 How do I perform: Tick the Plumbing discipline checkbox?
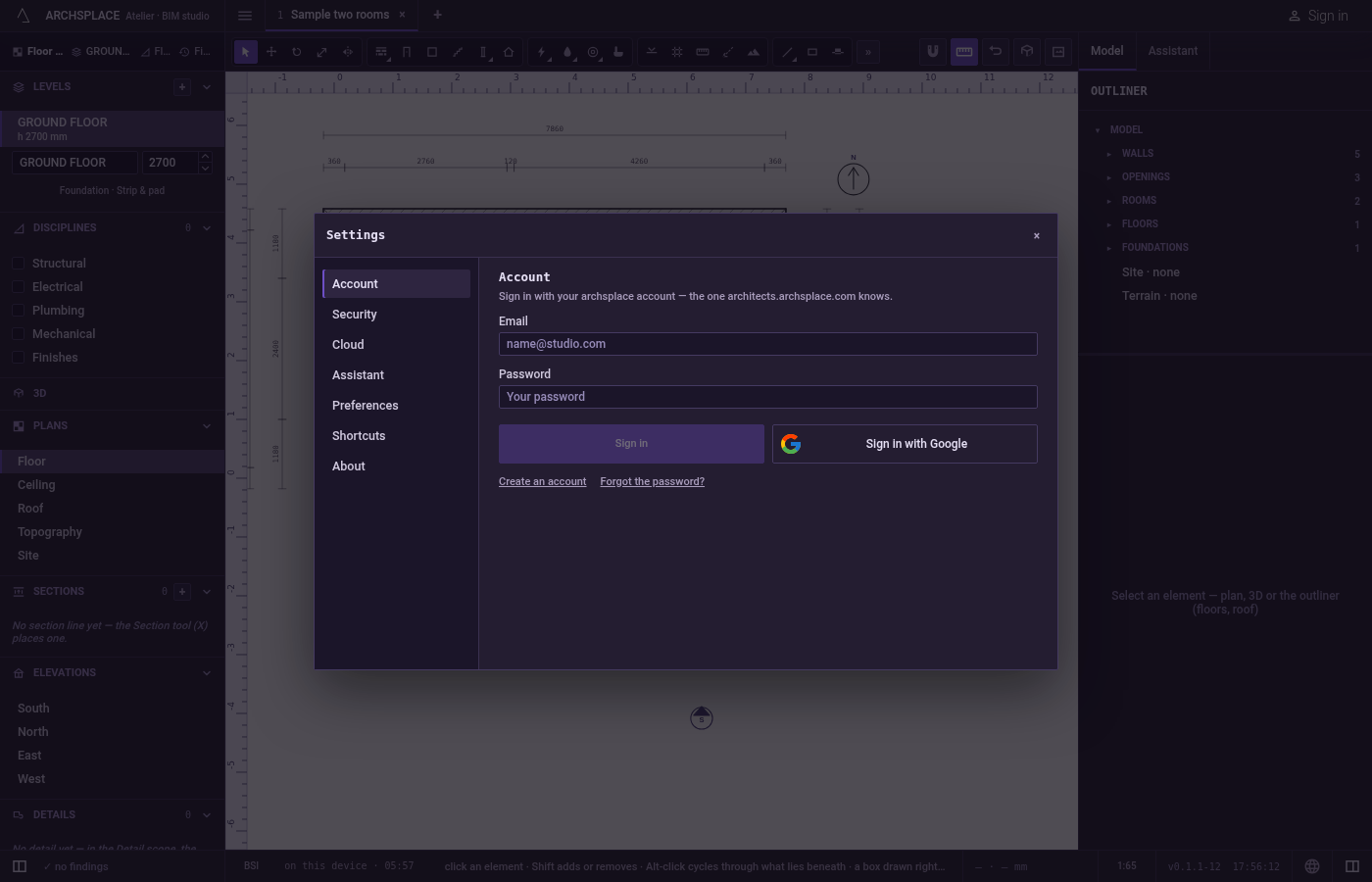[18, 311]
